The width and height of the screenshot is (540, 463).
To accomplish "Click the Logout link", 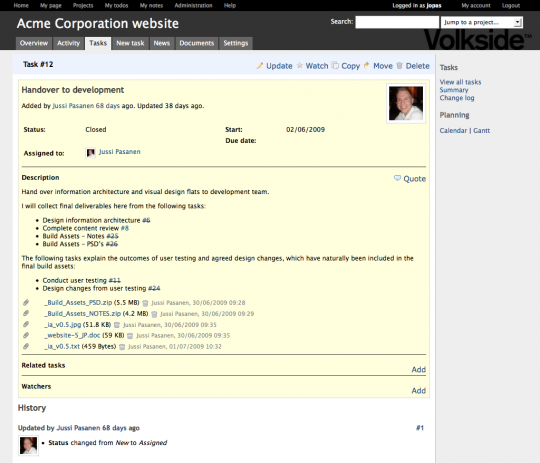I will 511,6.
